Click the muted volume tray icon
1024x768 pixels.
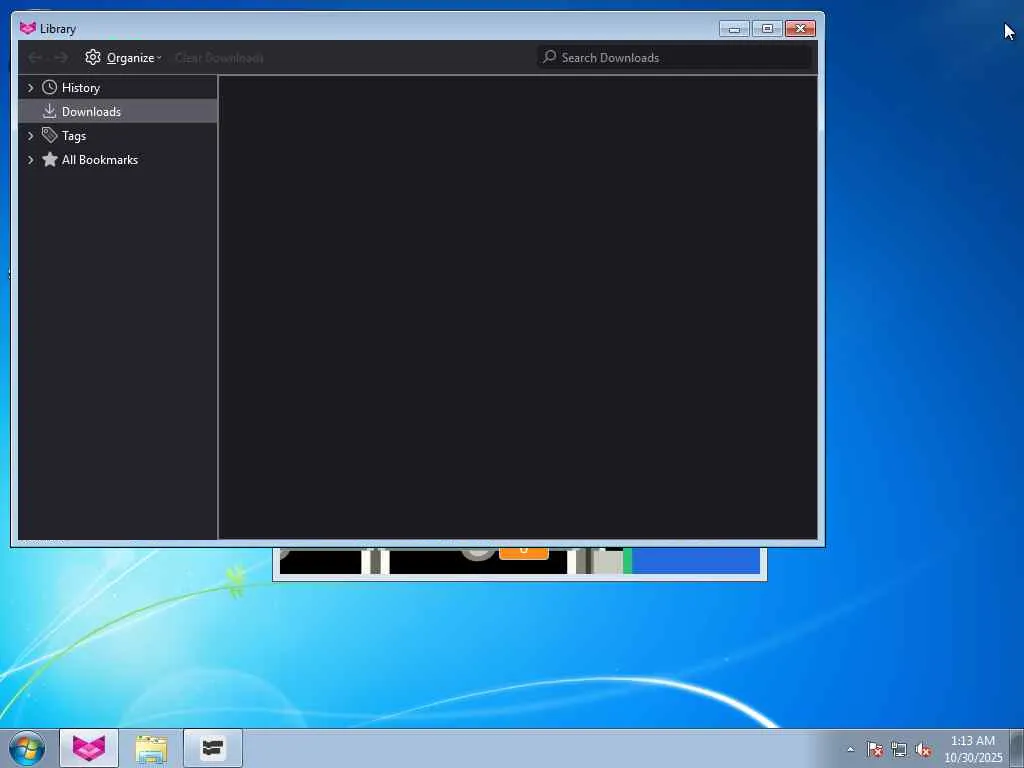923,750
